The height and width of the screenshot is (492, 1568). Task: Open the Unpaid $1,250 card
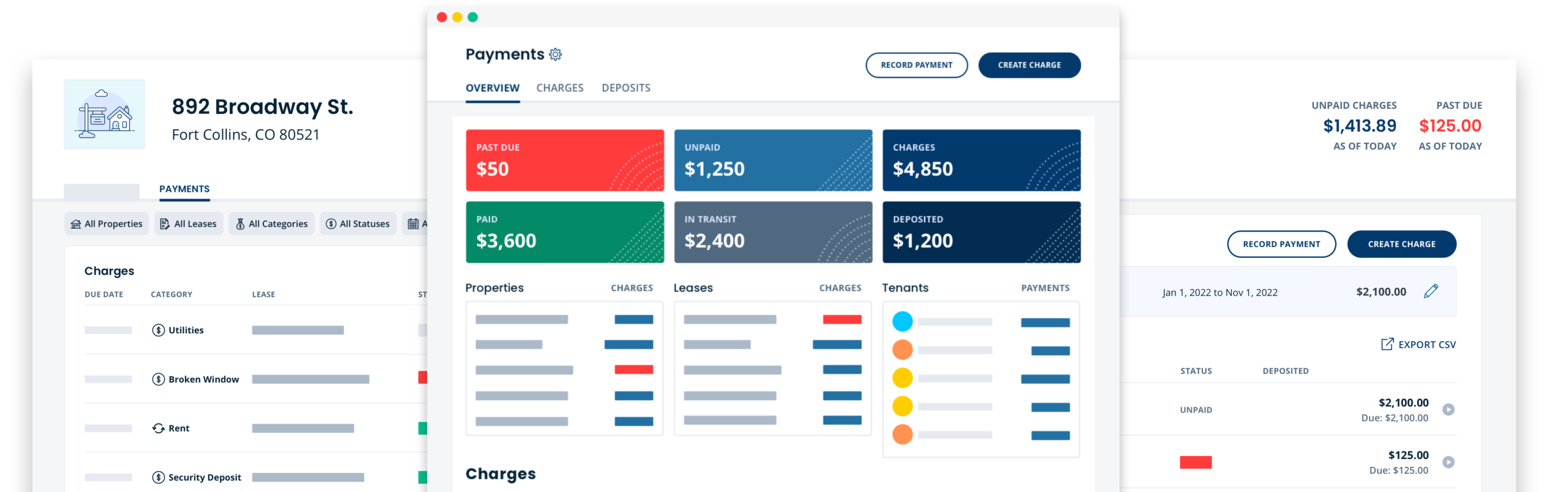[x=773, y=160]
